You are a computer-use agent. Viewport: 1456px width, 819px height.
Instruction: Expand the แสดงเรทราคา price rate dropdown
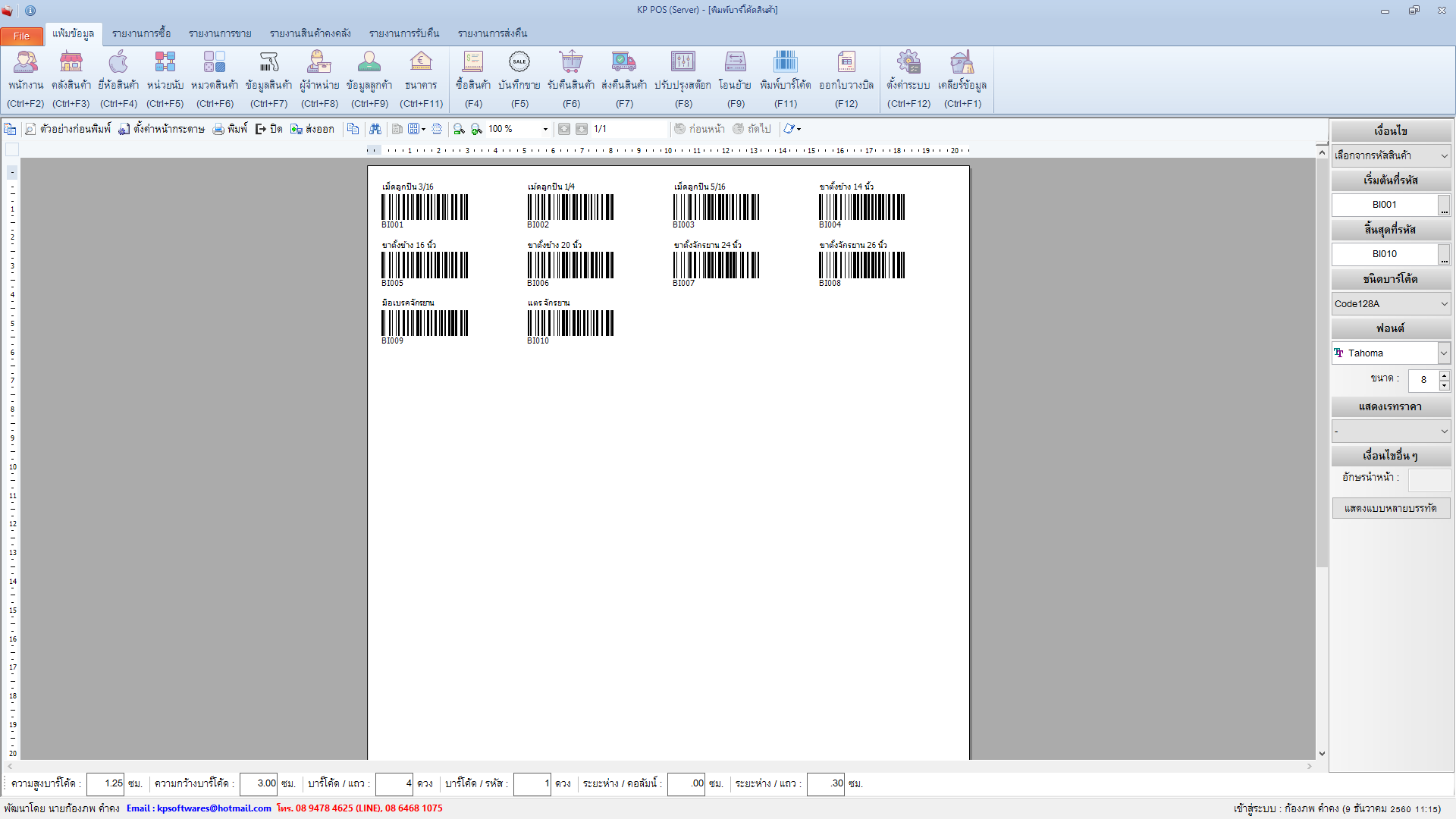[1444, 431]
